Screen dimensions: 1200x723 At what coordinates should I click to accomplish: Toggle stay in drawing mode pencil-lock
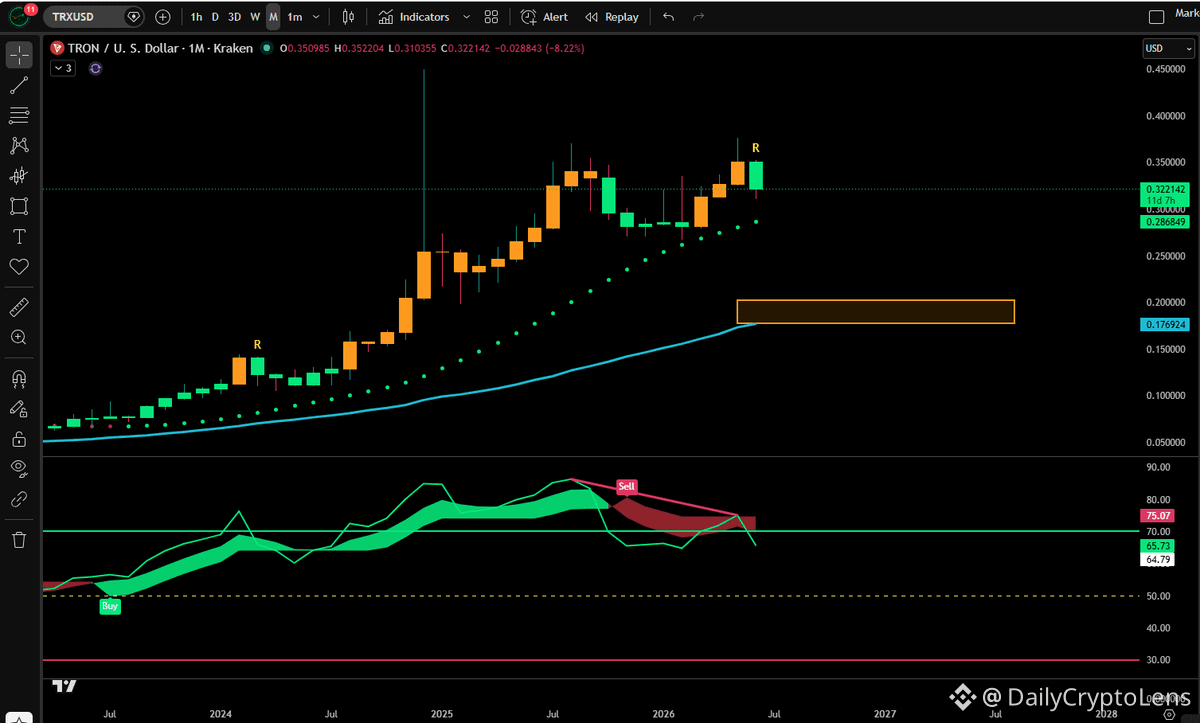coord(19,408)
